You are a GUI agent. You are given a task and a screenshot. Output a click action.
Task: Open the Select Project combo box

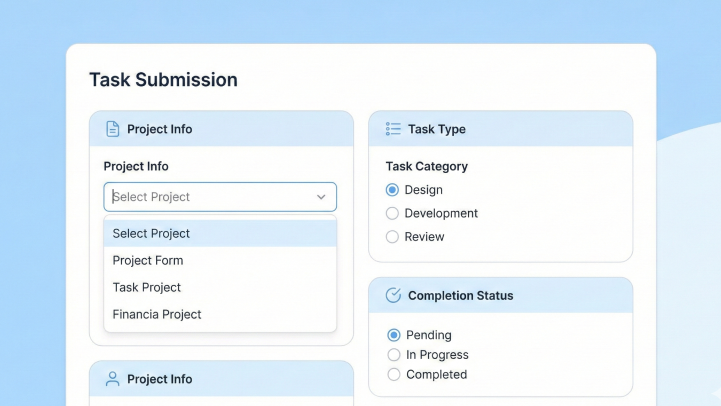point(210,197)
